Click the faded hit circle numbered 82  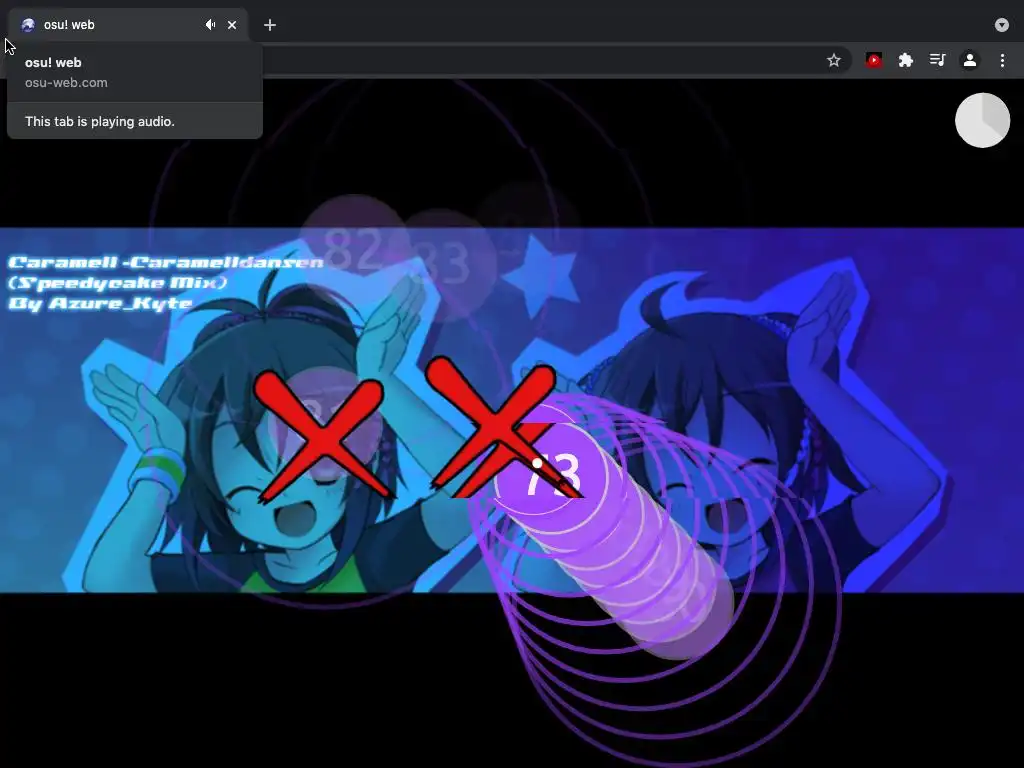pos(354,249)
